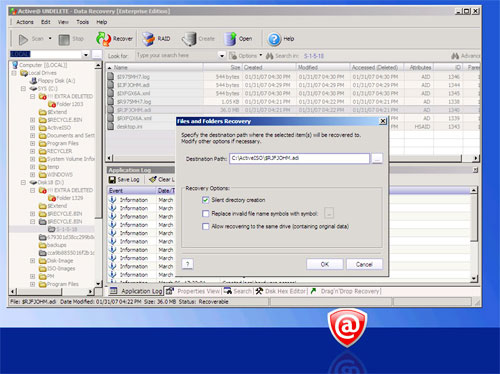Open the View menu

[x=63, y=22]
